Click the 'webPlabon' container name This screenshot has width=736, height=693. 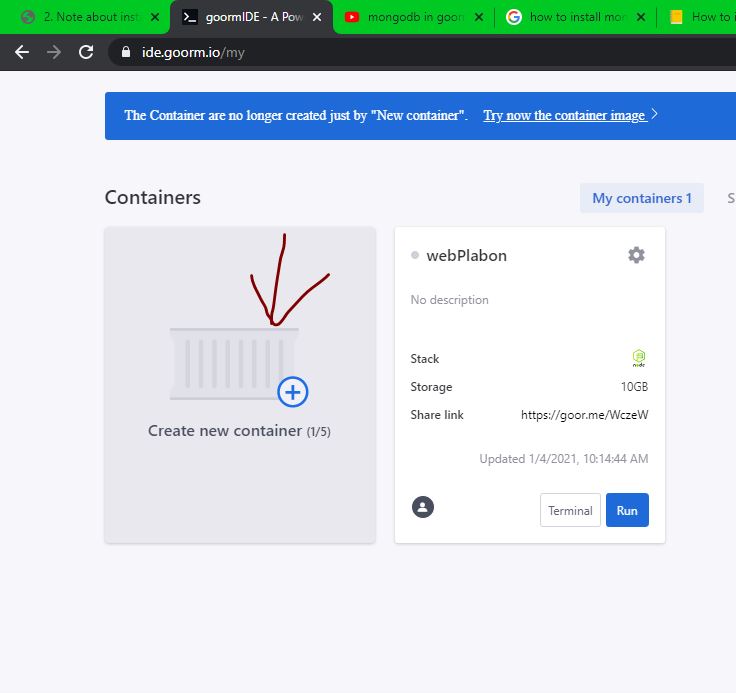467,255
